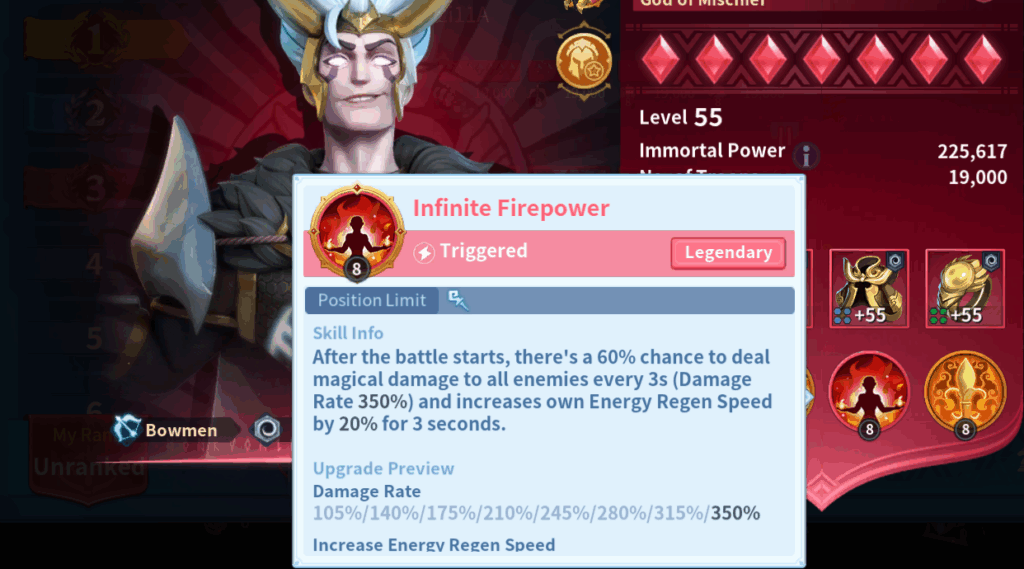
Task: Select the golden helmet badge icon
Action: 584,61
